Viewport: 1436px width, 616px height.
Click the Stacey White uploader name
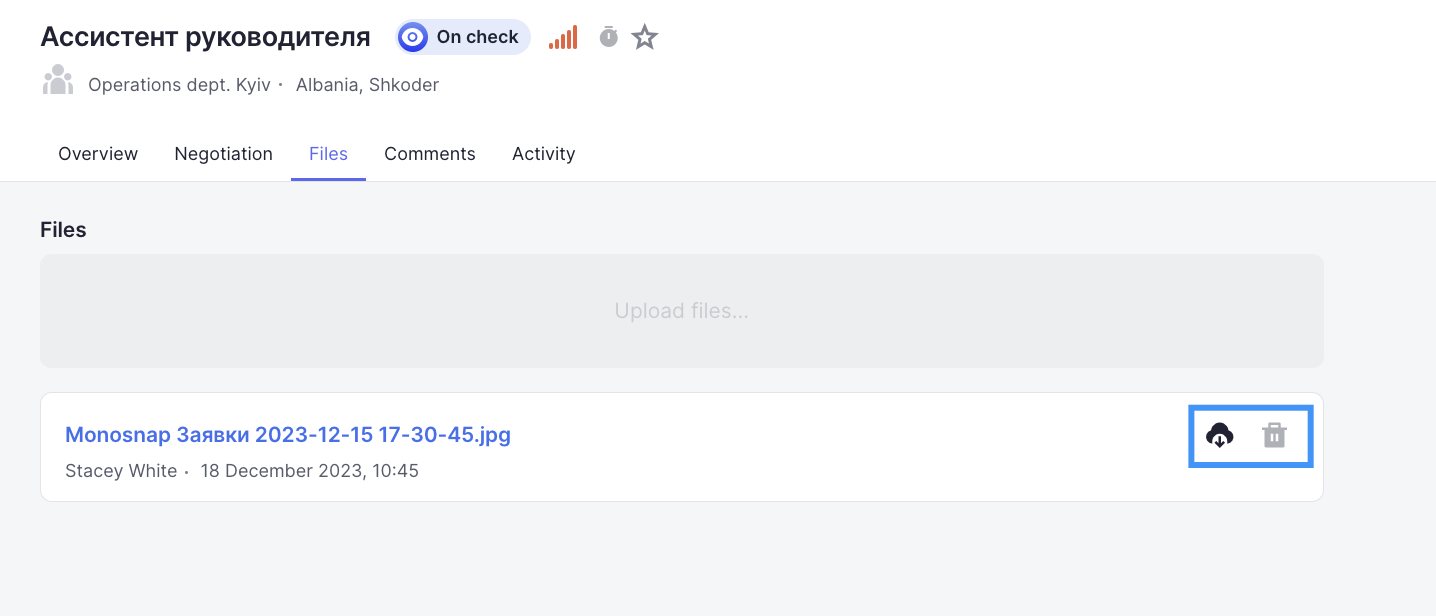(x=121, y=470)
